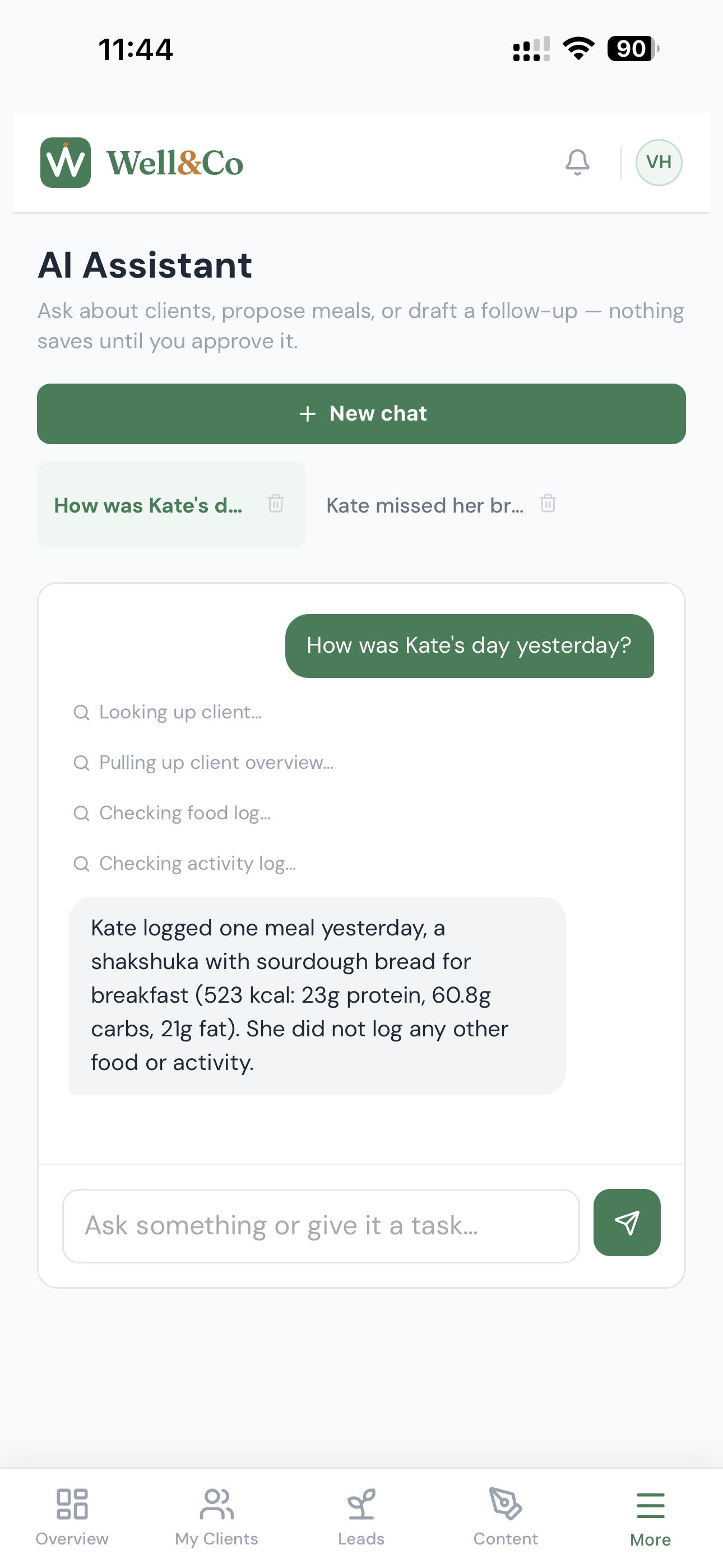The height and width of the screenshot is (1568, 723).
Task: Select the "Checking activity log…" step
Action: click(185, 864)
